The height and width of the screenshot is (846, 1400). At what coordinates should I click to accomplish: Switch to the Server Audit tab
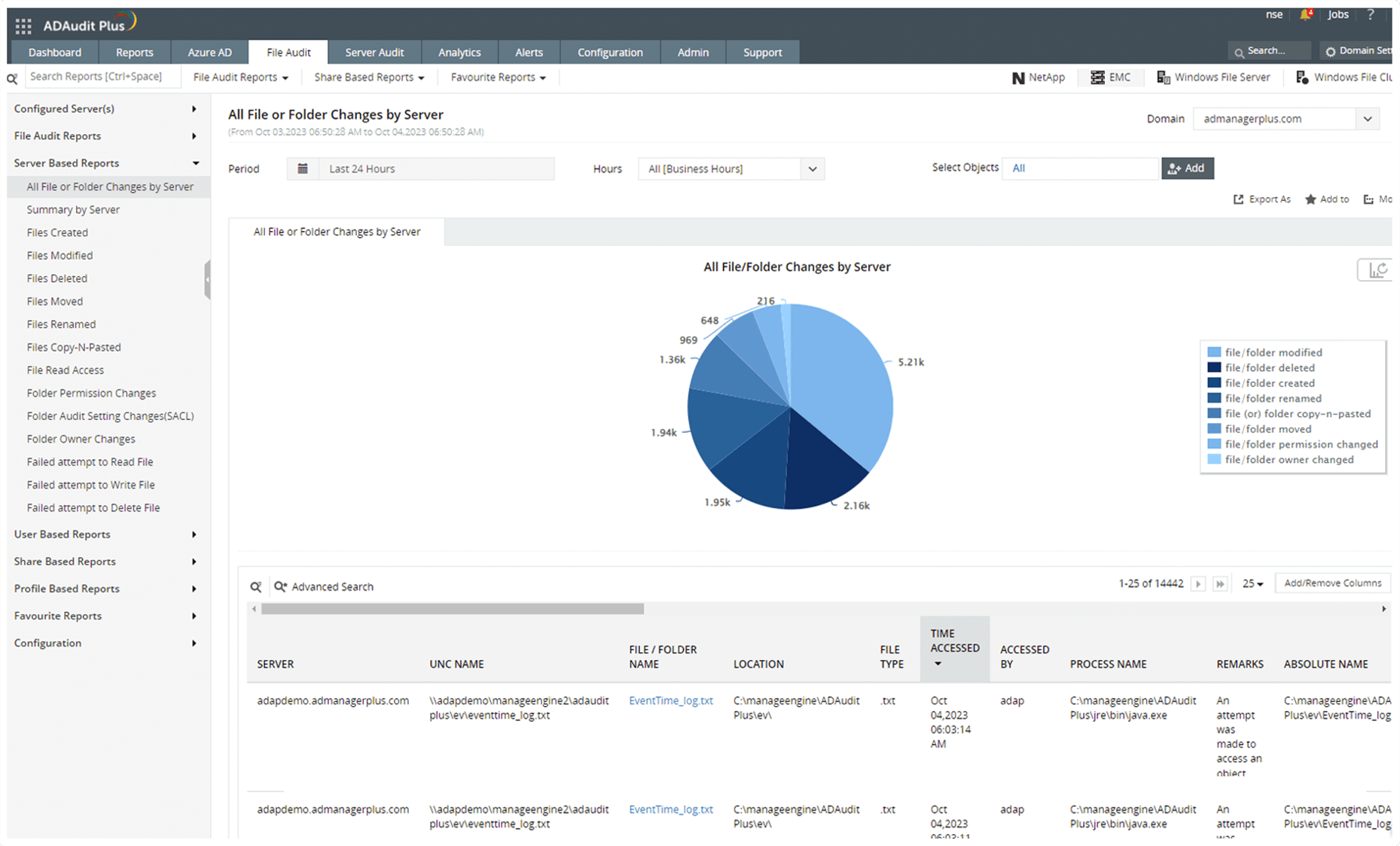(x=375, y=52)
